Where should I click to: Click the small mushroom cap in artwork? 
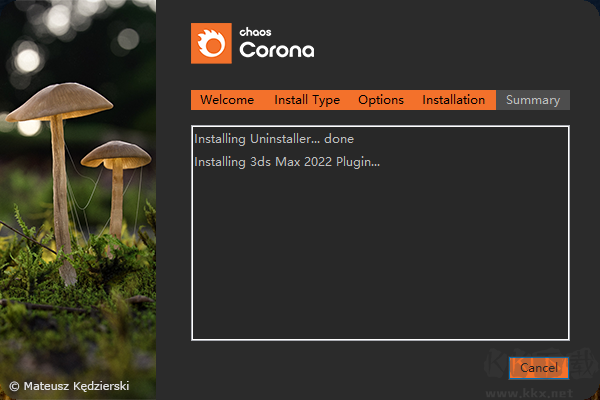(115, 153)
